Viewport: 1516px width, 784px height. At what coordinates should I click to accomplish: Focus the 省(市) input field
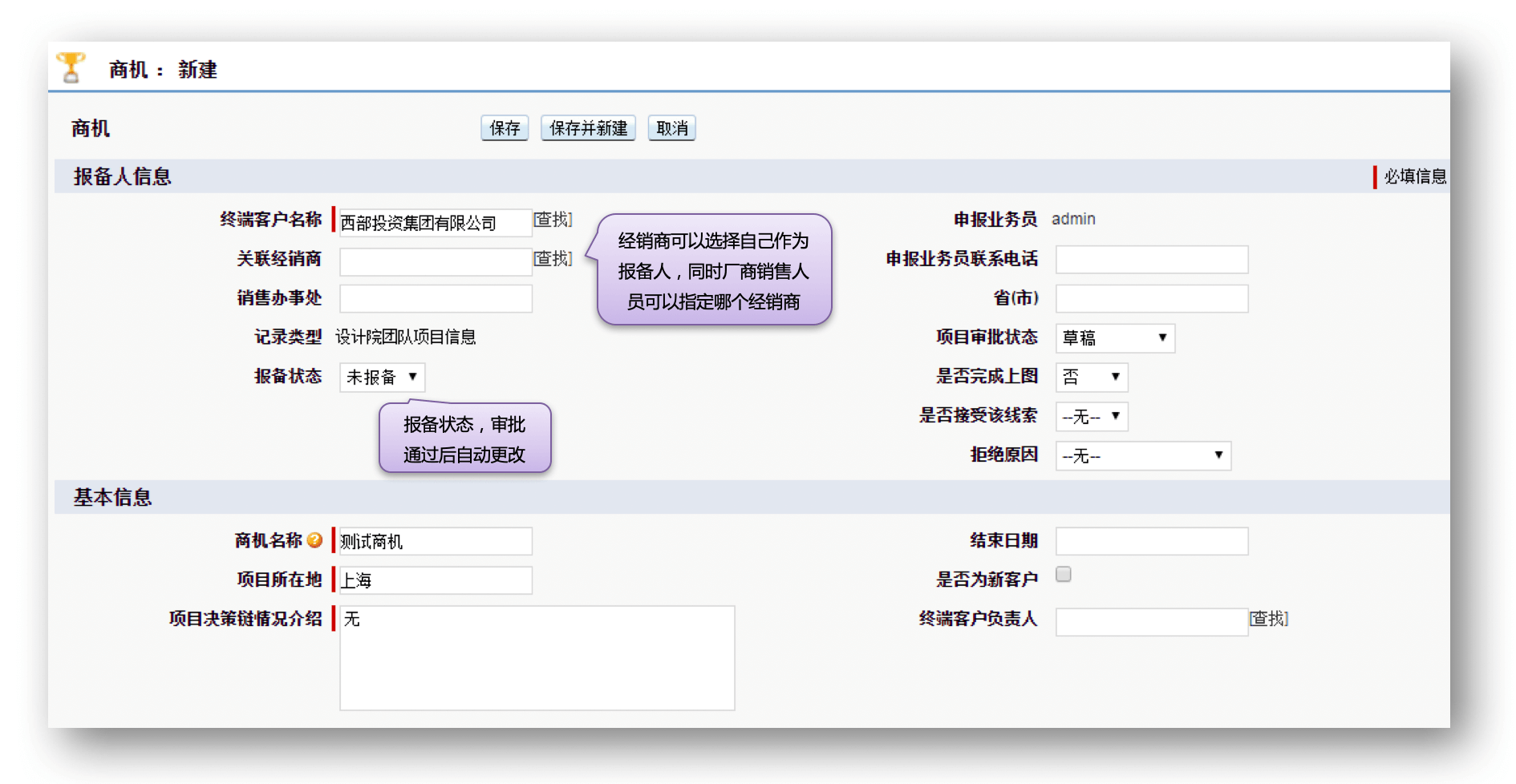tap(1152, 299)
